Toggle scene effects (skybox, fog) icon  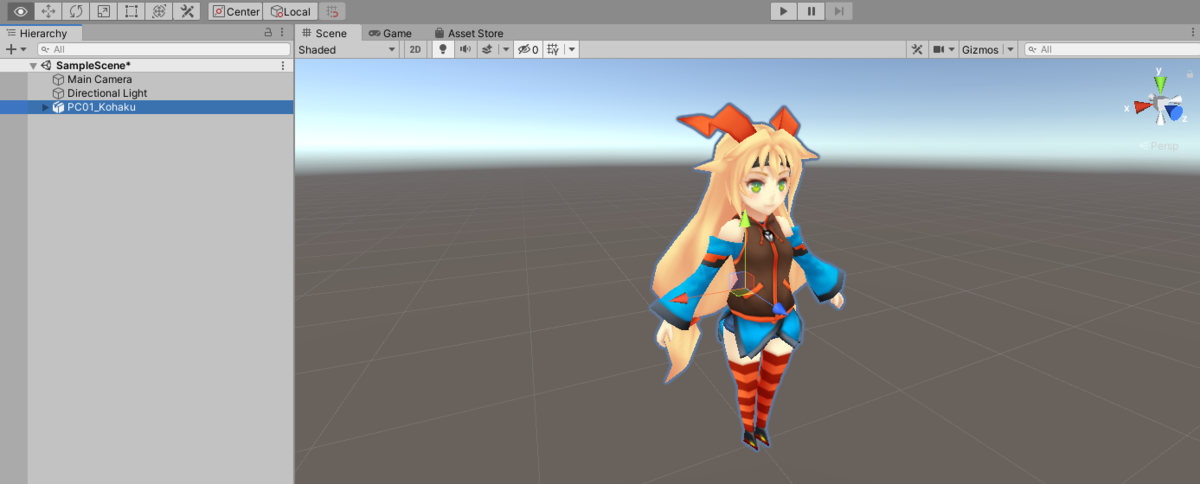tap(487, 49)
